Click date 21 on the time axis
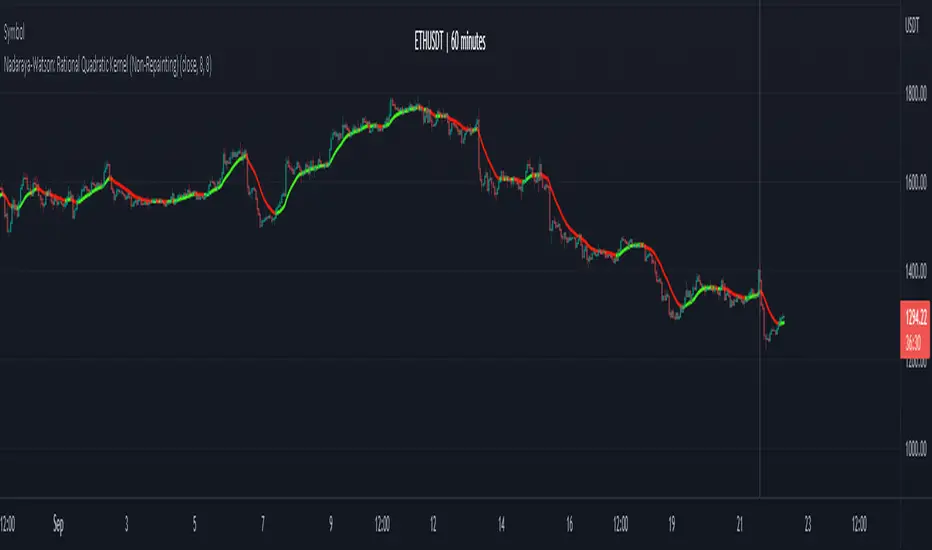This screenshot has width=932, height=550. pyautogui.click(x=740, y=524)
